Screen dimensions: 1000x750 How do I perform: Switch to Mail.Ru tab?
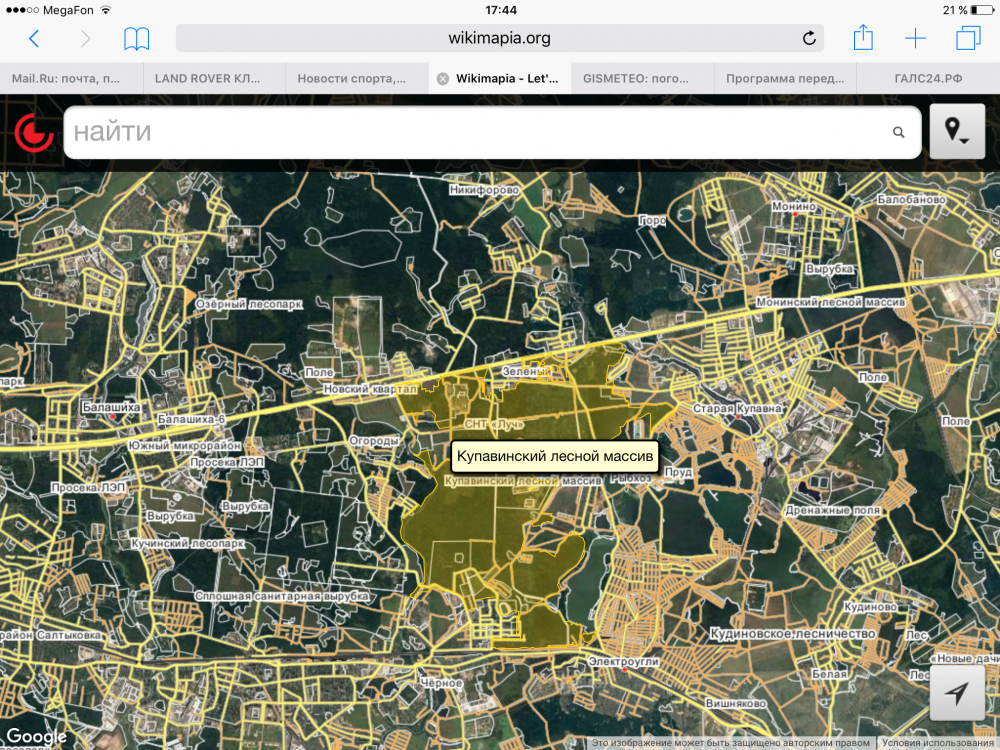point(70,78)
